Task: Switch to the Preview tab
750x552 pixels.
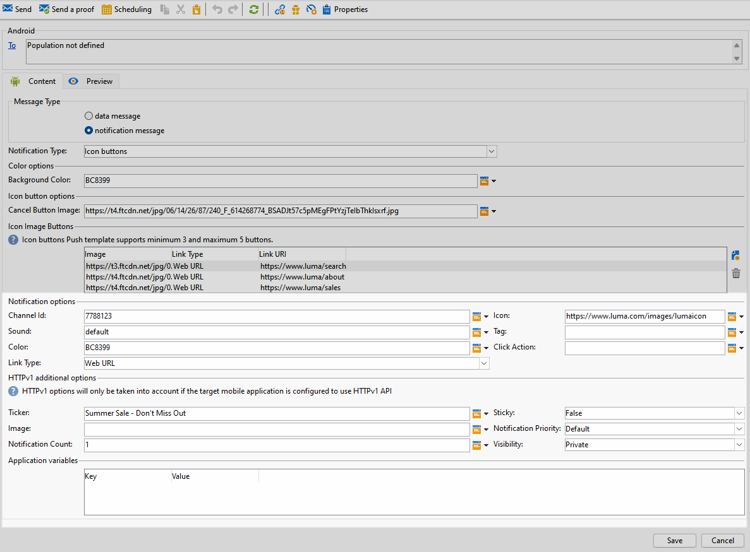Action: coord(91,81)
